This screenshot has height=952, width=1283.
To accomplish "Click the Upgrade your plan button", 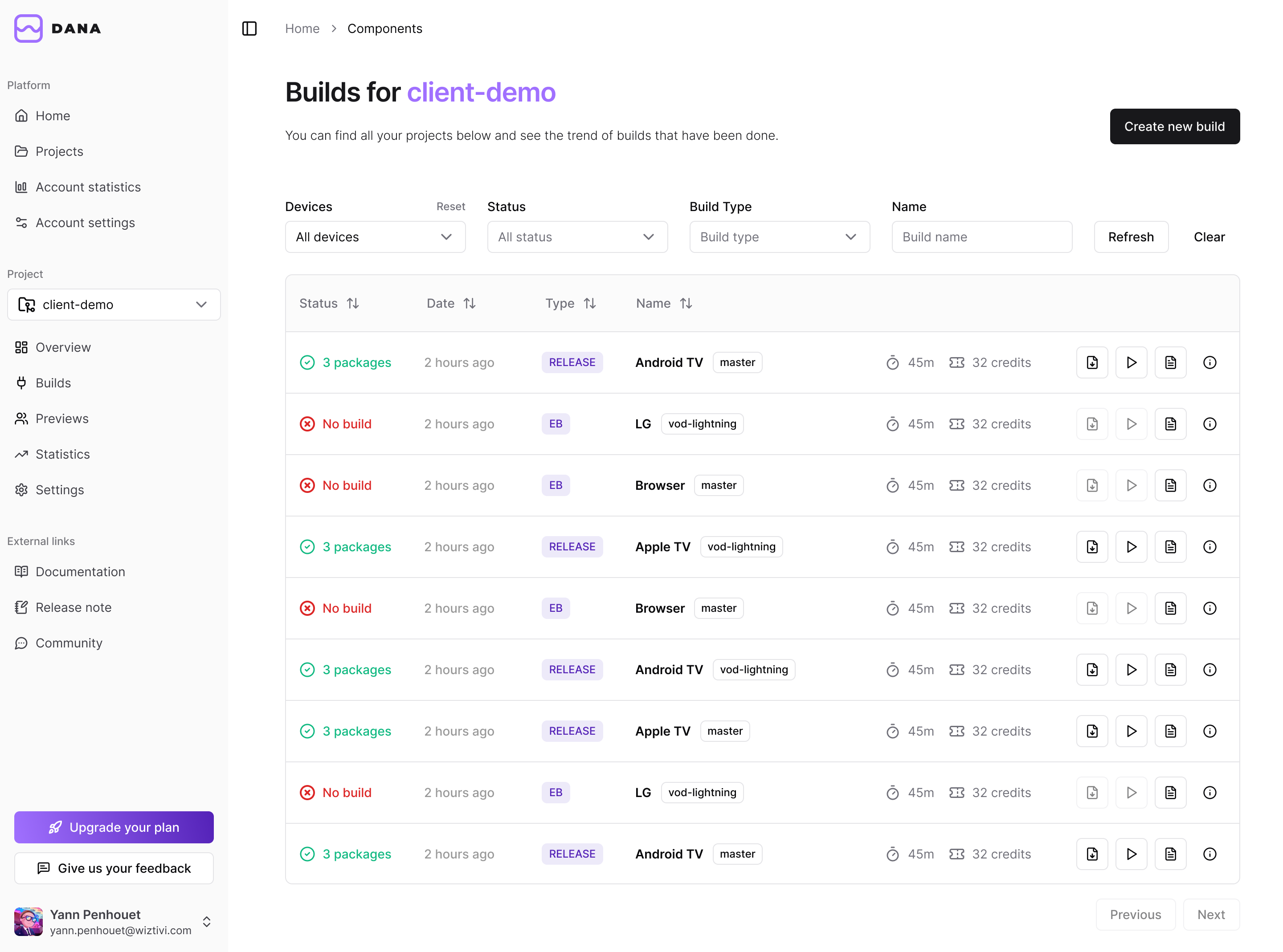I will pos(114,827).
